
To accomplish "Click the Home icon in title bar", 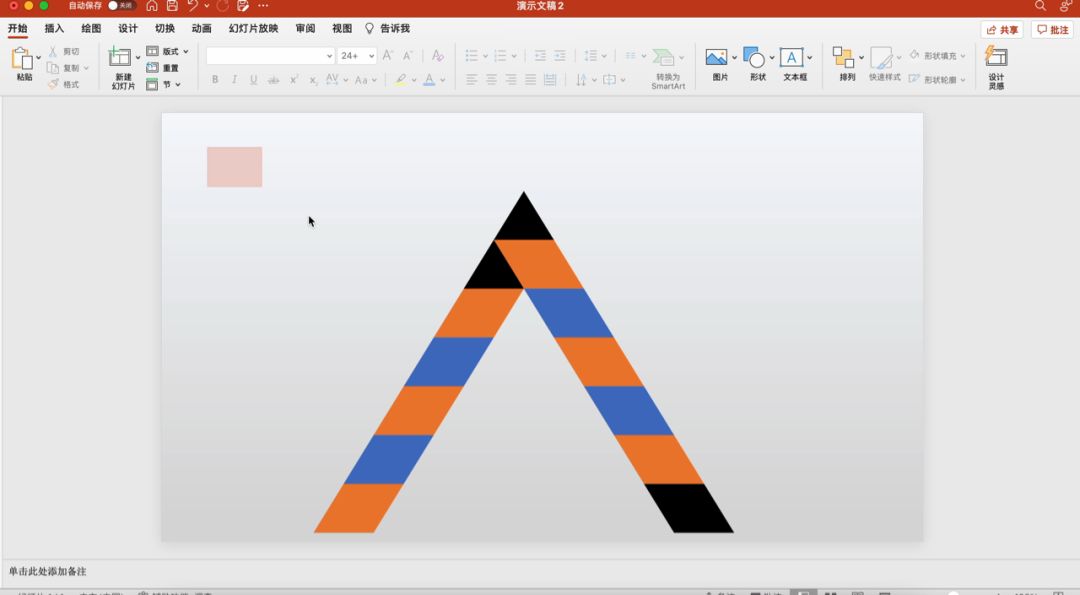I will tap(152, 6).
